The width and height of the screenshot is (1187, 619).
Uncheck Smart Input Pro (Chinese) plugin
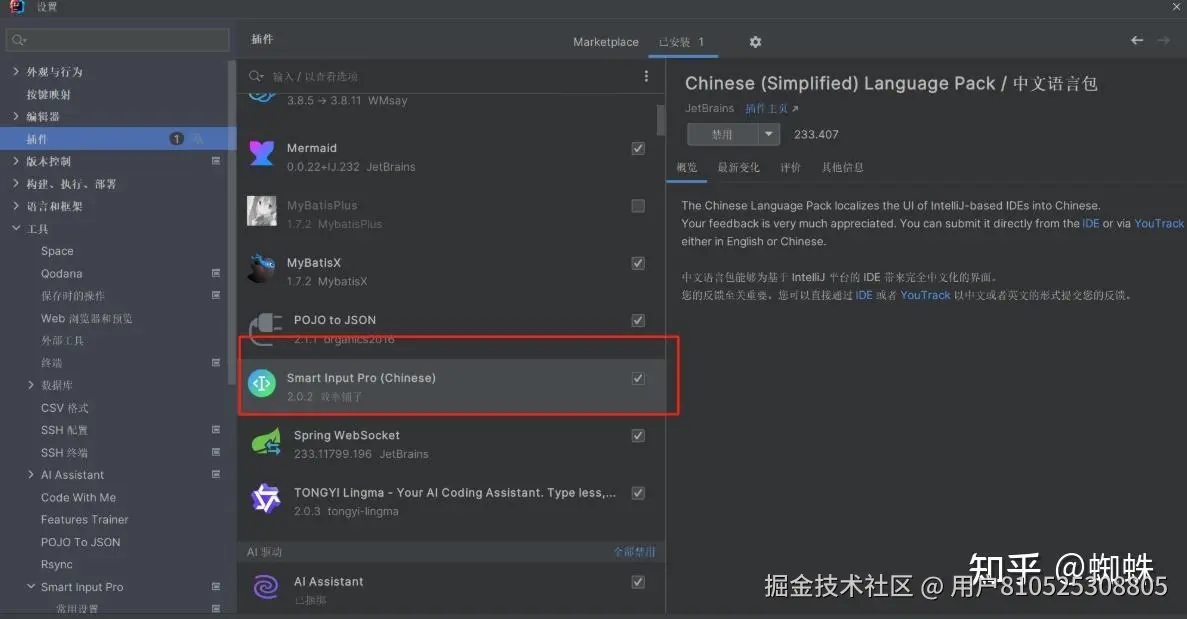pos(638,378)
